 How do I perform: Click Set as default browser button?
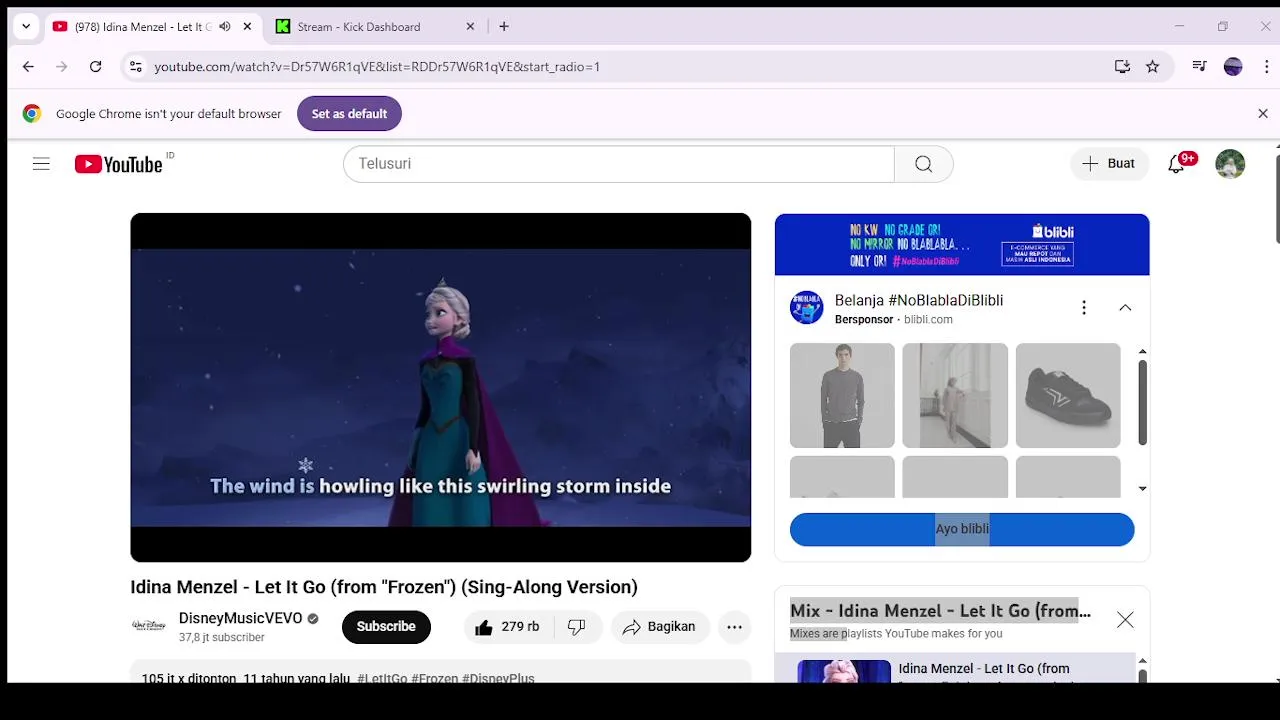[x=349, y=114]
